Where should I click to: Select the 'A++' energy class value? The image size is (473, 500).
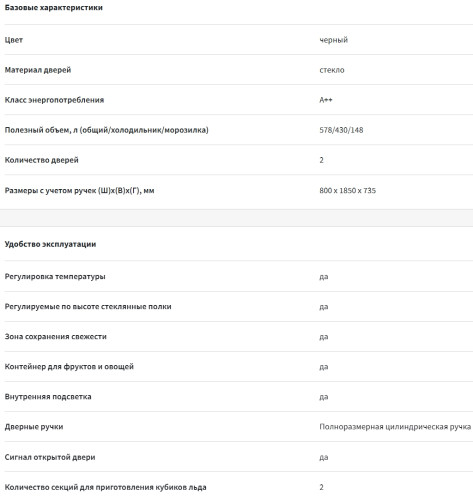[326, 100]
